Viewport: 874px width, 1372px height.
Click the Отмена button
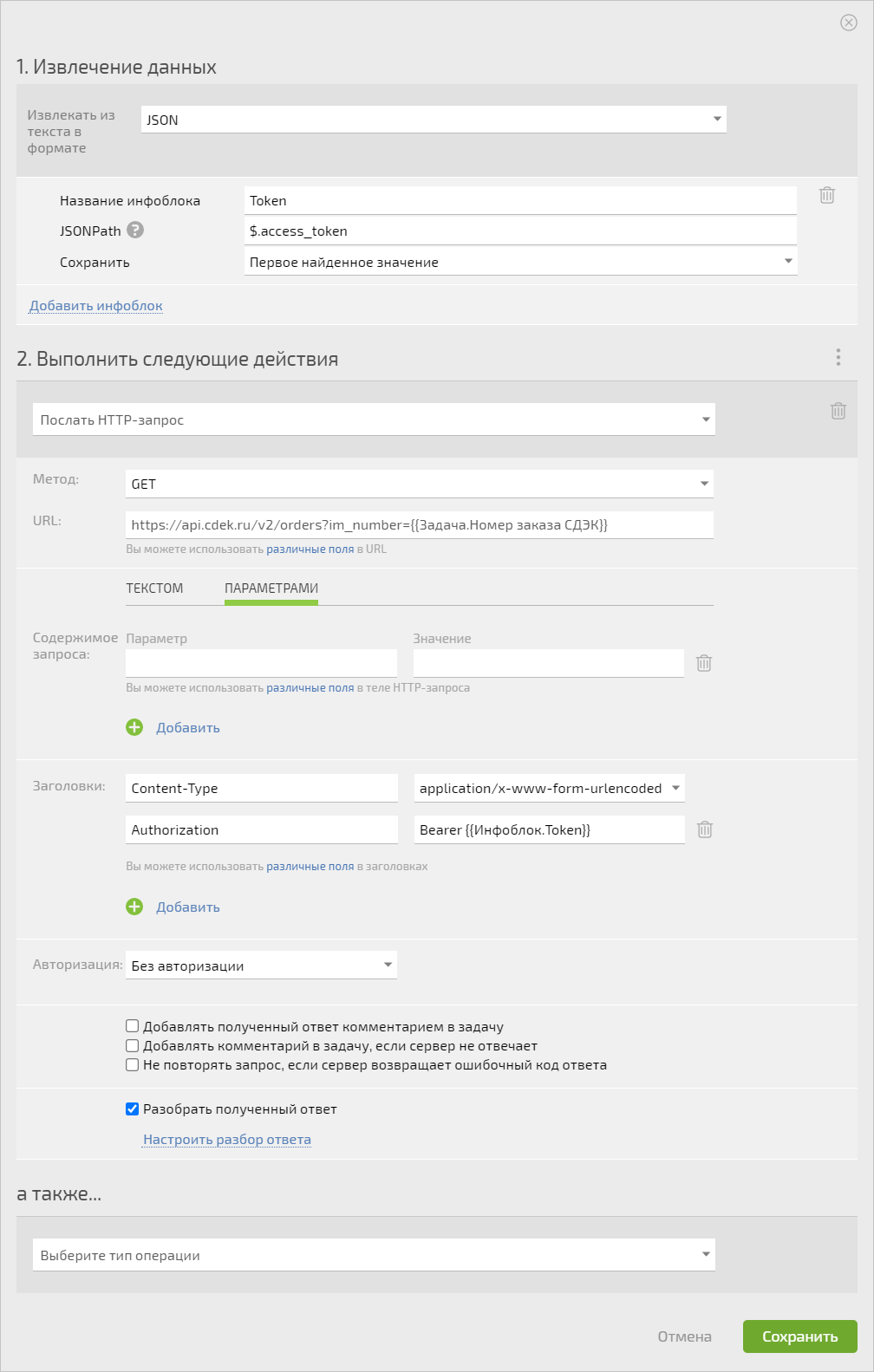(685, 1336)
